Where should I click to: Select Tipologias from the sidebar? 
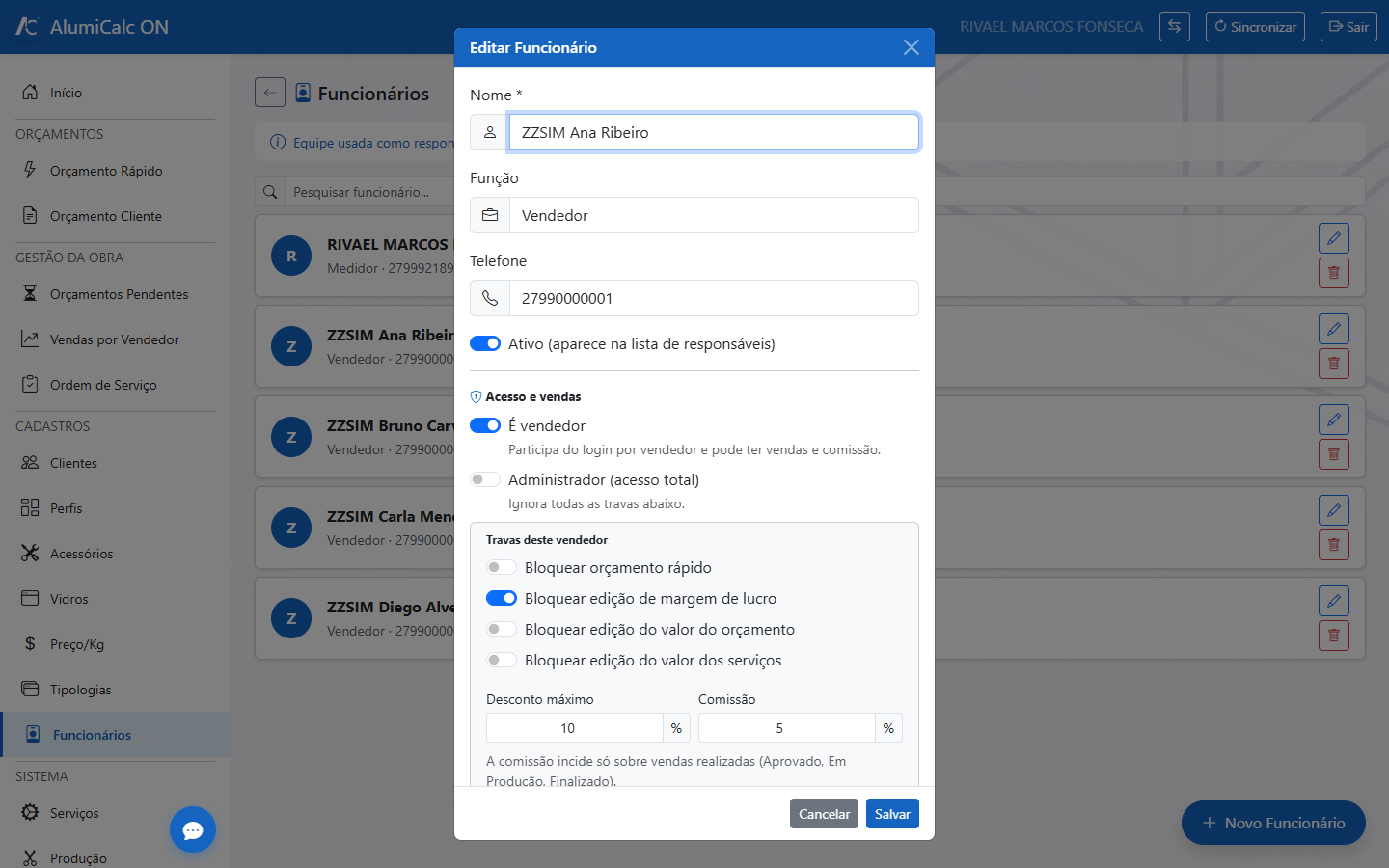116,690
